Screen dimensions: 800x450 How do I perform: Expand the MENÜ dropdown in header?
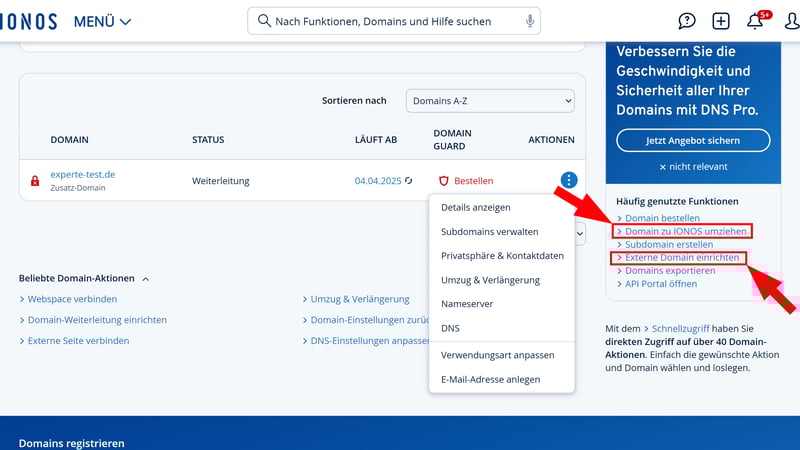click(x=102, y=21)
